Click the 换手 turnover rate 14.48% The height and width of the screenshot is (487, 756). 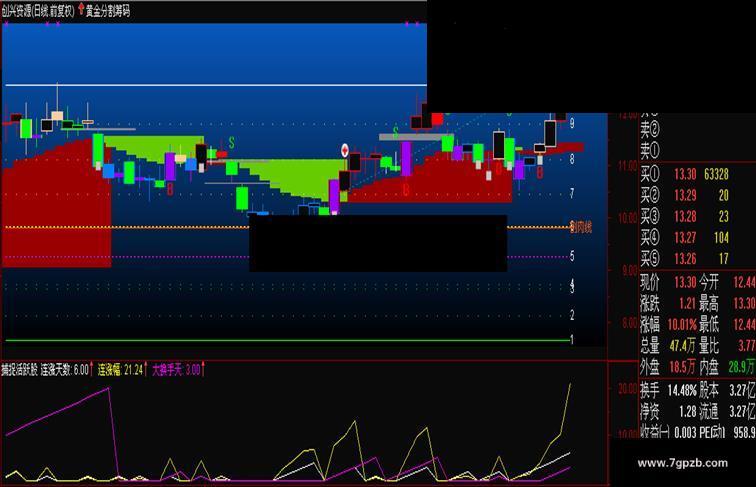(x=682, y=390)
